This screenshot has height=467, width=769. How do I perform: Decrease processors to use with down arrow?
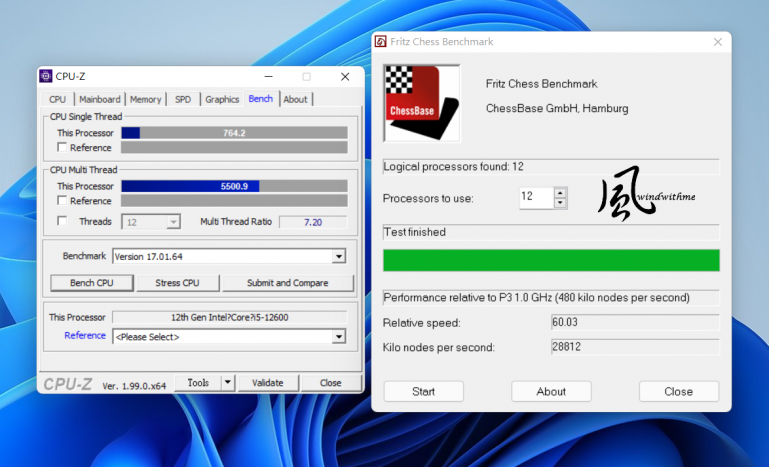click(560, 203)
